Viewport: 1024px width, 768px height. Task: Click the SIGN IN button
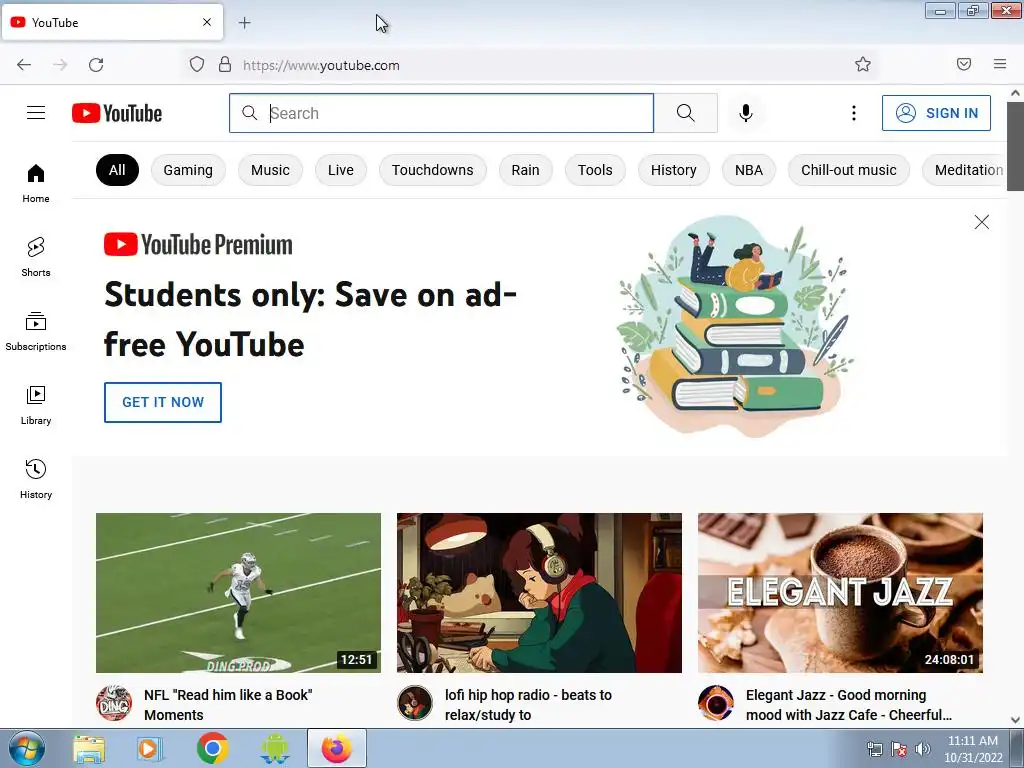tap(936, 113)
